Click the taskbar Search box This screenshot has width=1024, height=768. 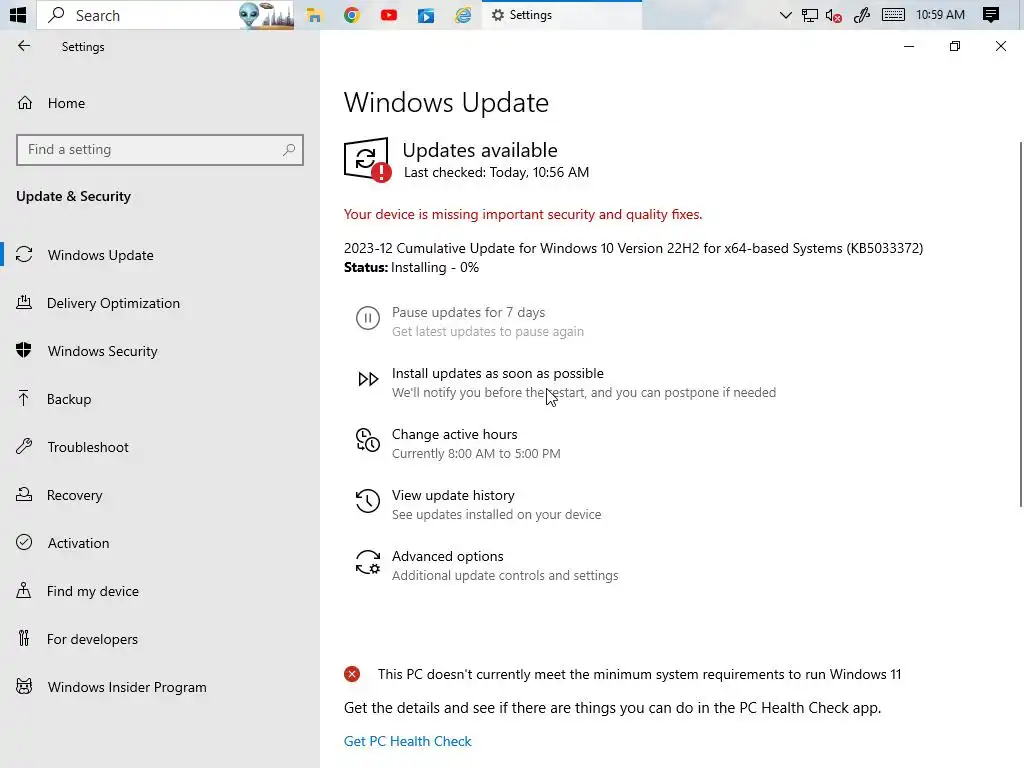pyautogui.click(x=165, y=14)
